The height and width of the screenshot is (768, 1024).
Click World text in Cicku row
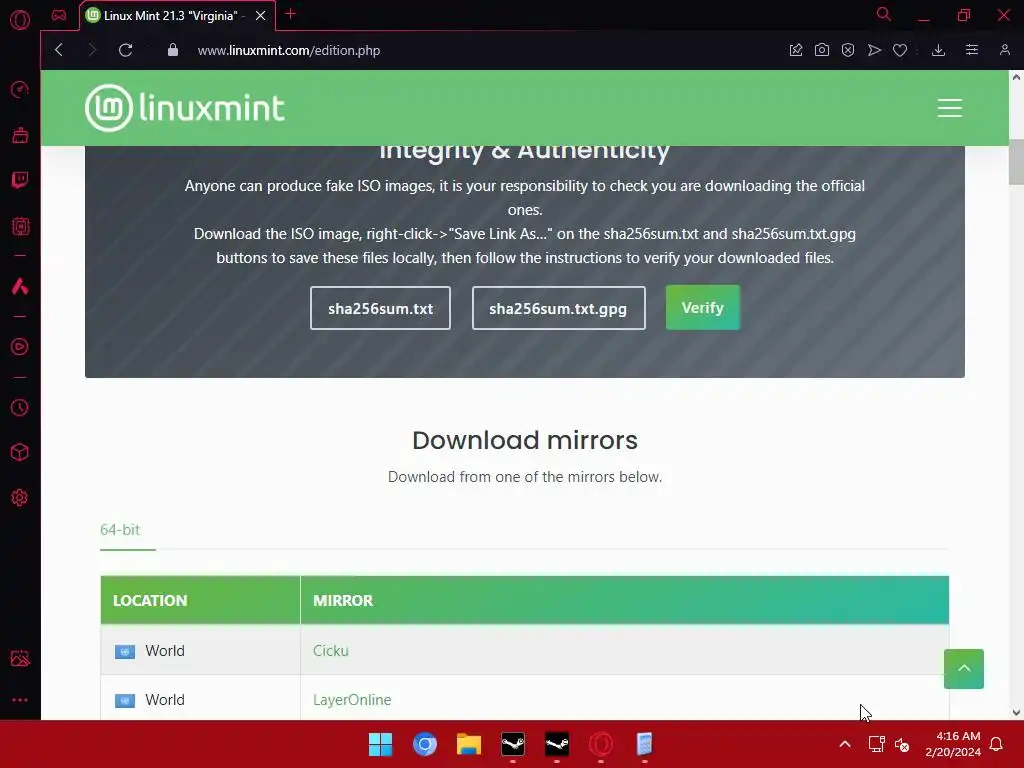[165, 650]
